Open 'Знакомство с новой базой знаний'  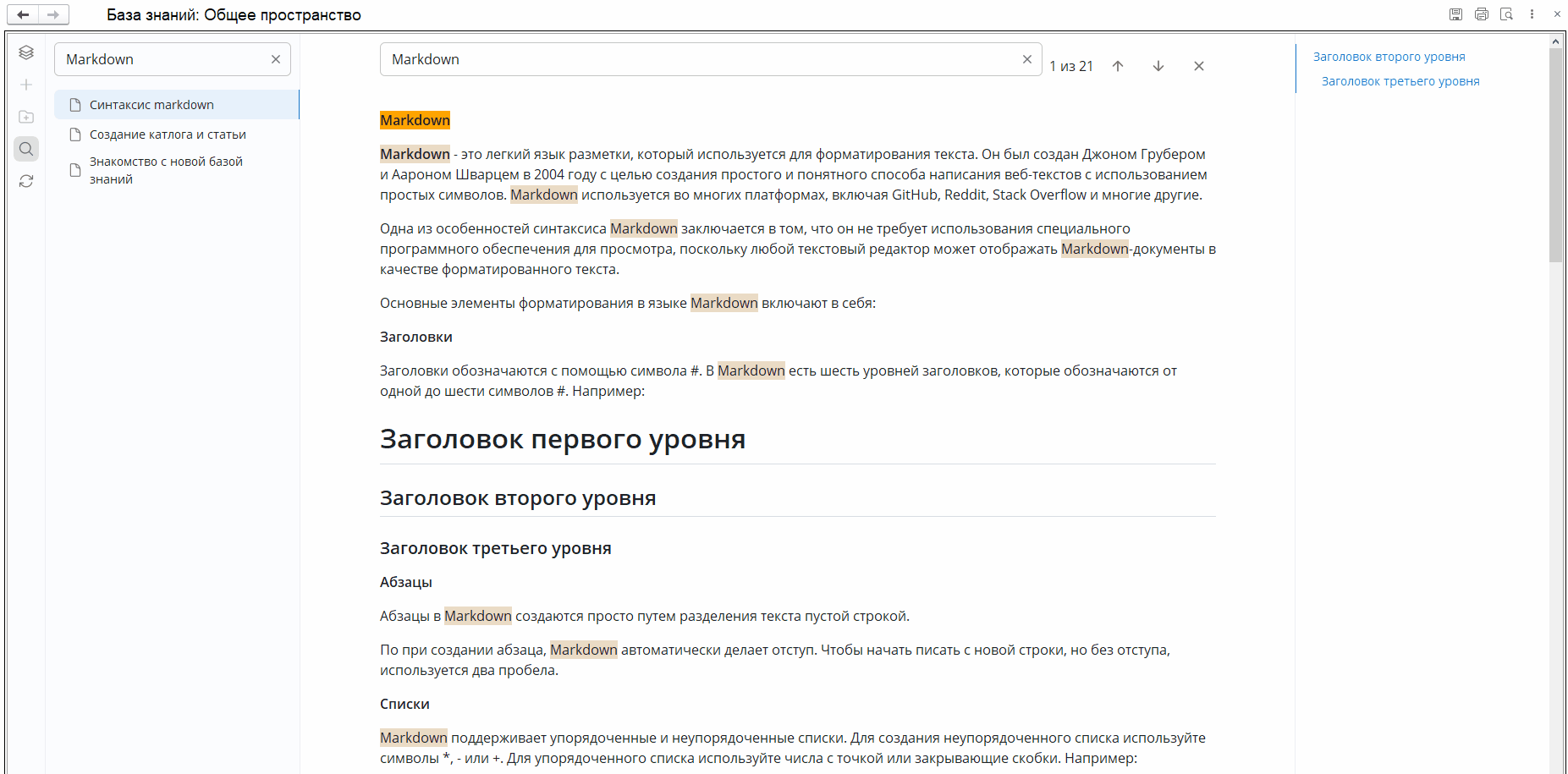pyautogui.click(x=166, y=169)
